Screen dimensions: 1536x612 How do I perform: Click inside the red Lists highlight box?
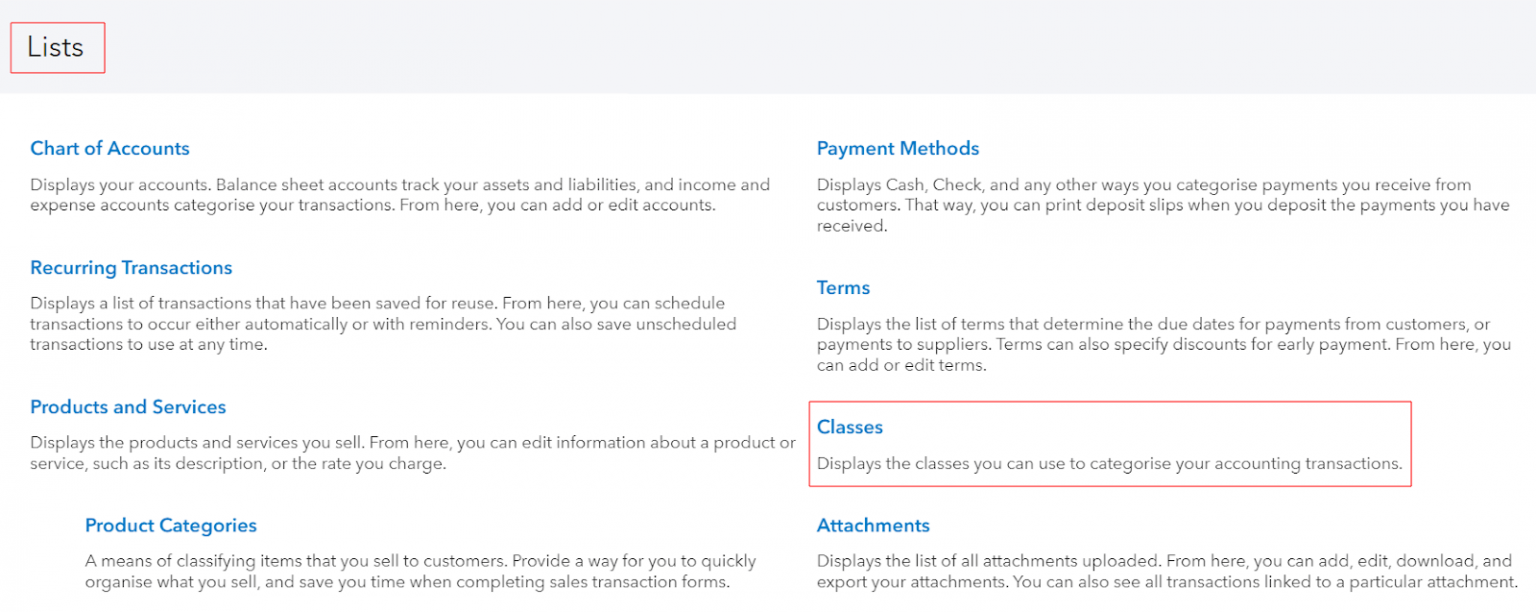click(57, 46)
